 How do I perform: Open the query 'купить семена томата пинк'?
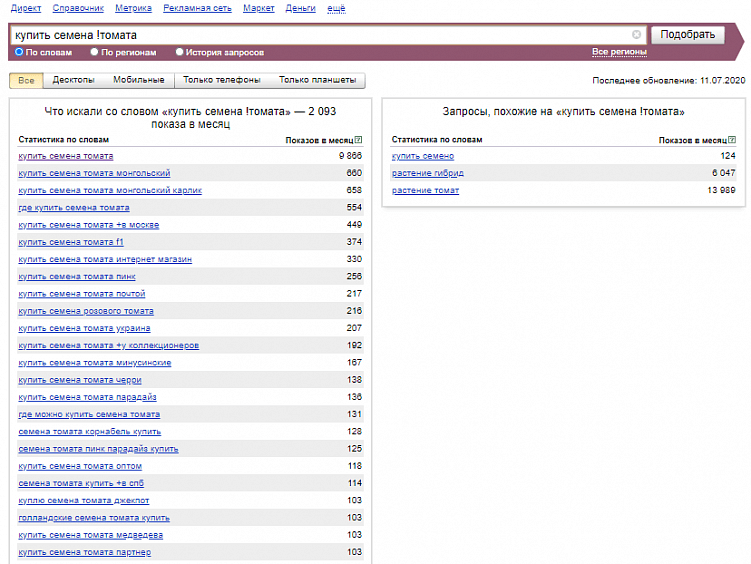(x=77, y=277)
